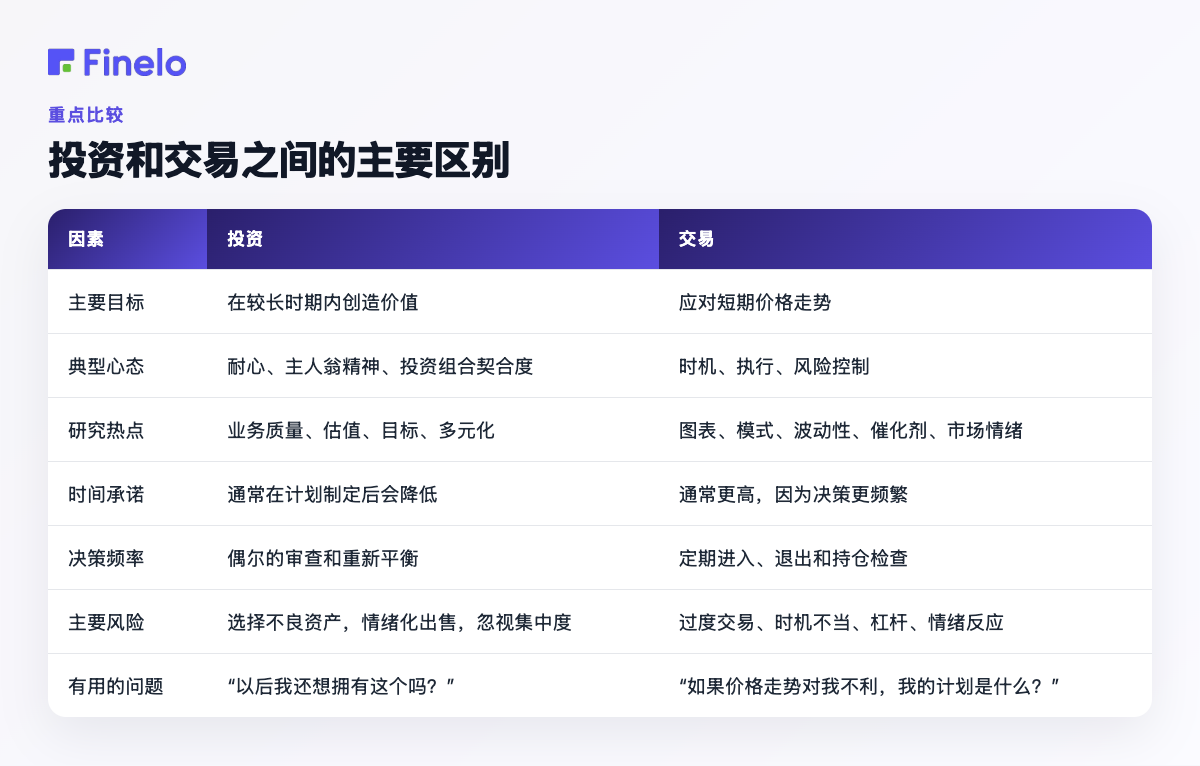Click the 重点比较 subtitle label
The width and height of the screenshot is (1200, 766).
click(86, 115)
